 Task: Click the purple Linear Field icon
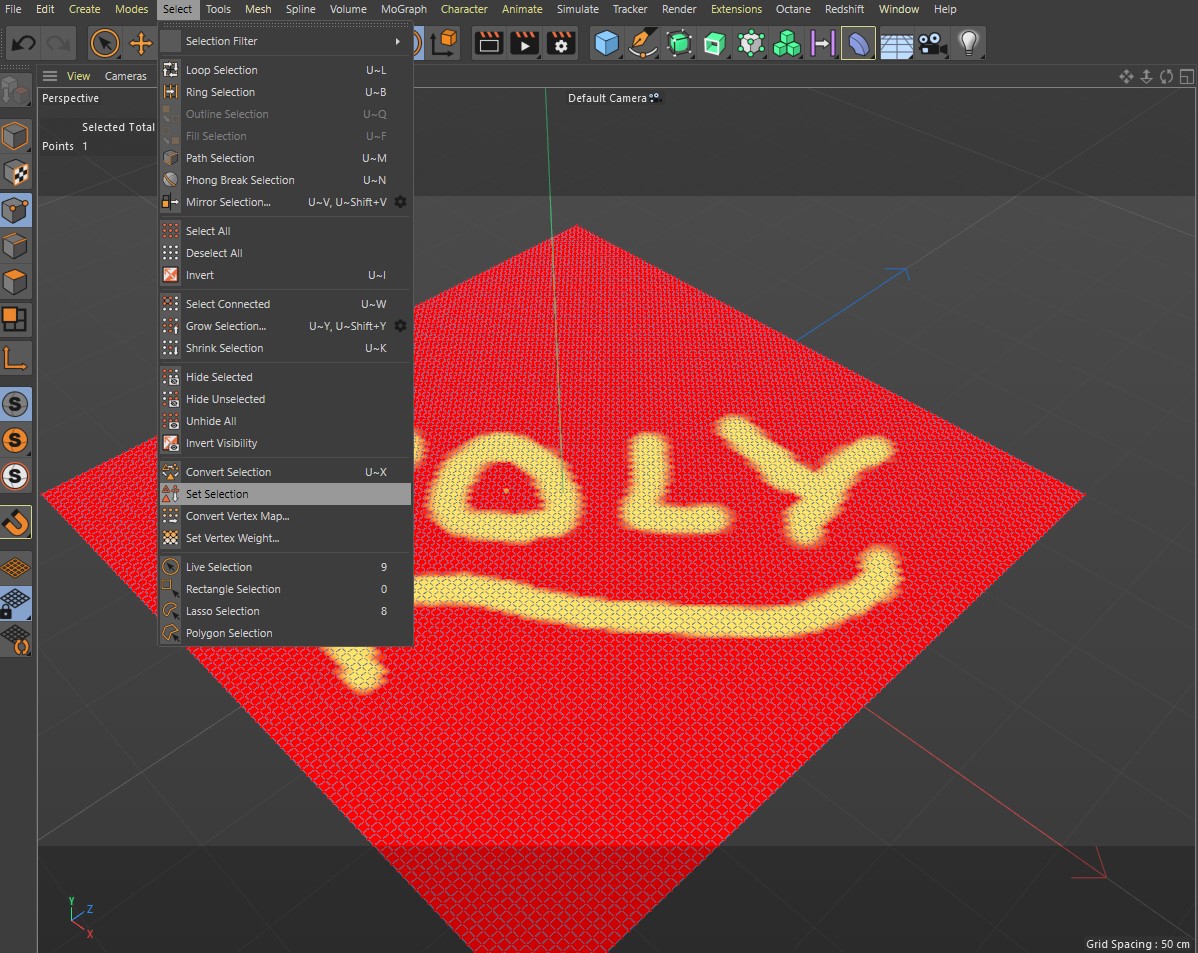[x=822, y=43]
